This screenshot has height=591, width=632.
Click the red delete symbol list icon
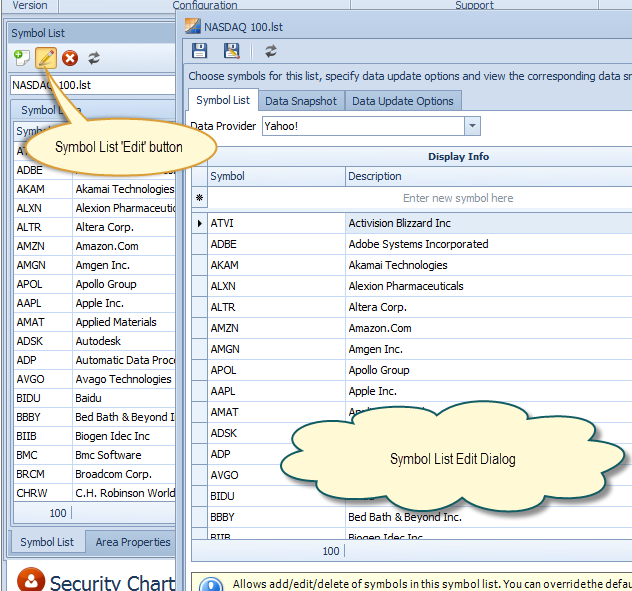(70, 58)
